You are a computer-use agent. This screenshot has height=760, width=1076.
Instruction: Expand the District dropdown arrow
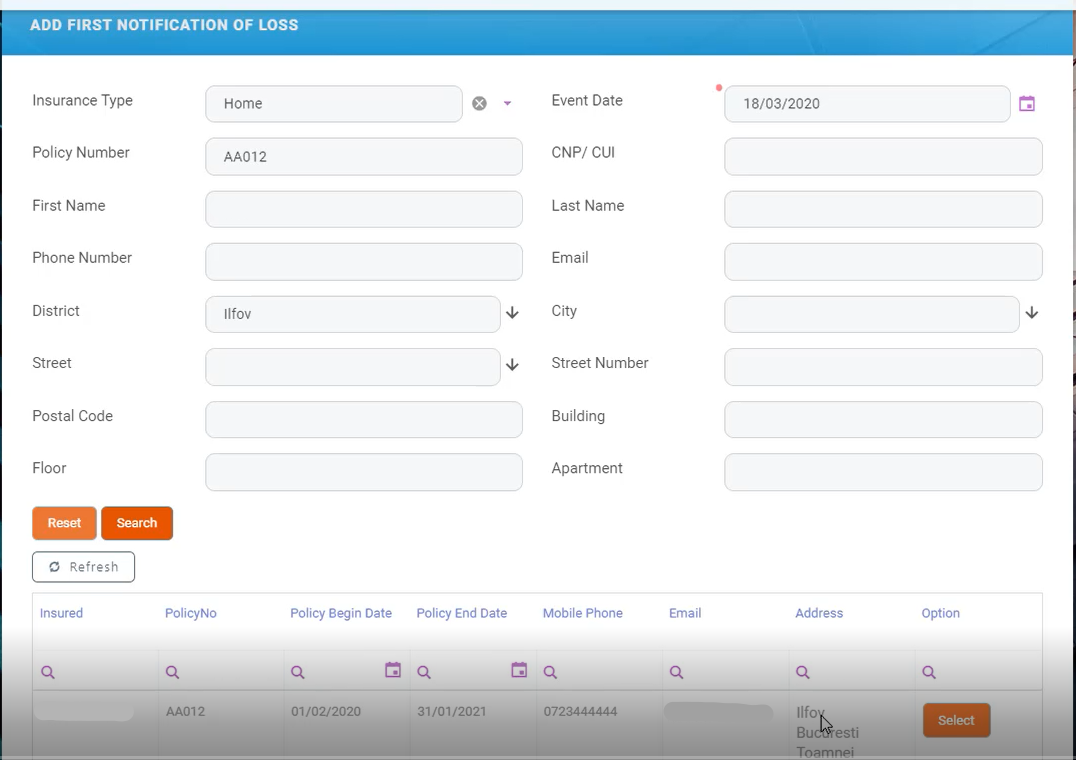click(512, 313)
